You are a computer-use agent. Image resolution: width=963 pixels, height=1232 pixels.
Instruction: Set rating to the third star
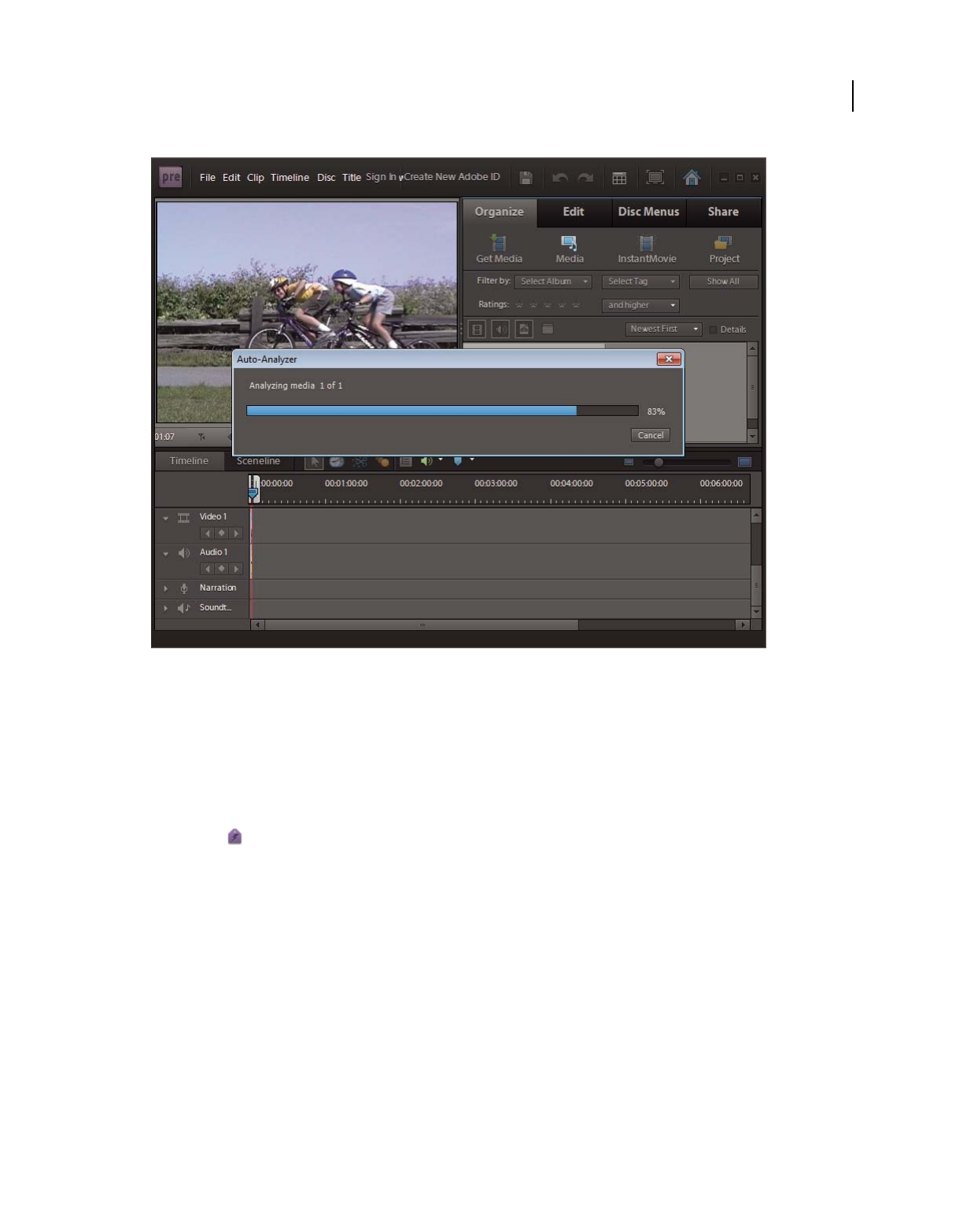point(548,305)
